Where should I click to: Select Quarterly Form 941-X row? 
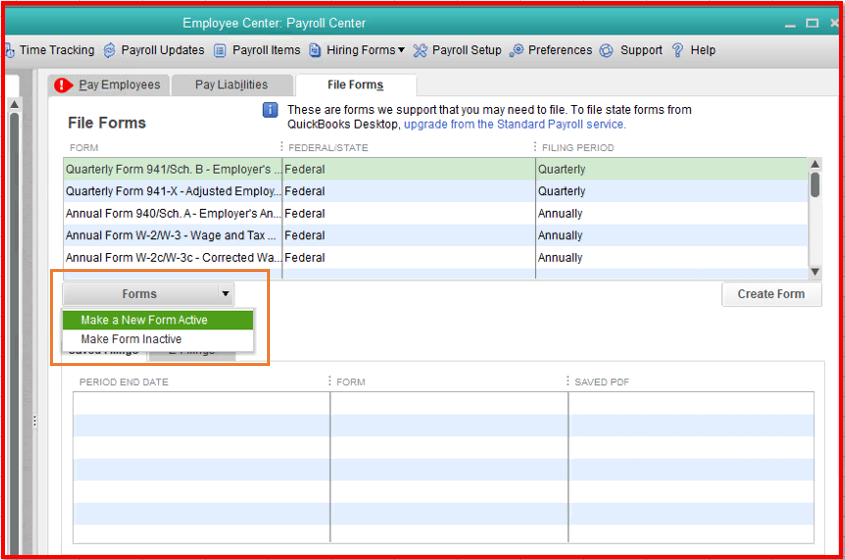click(435, 191)
